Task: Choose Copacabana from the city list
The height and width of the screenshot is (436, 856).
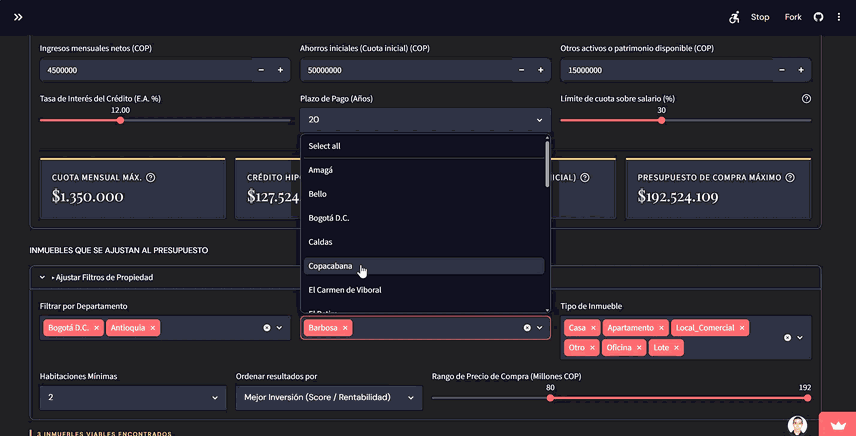Action: pyautogui.click(x=424, y=266)
